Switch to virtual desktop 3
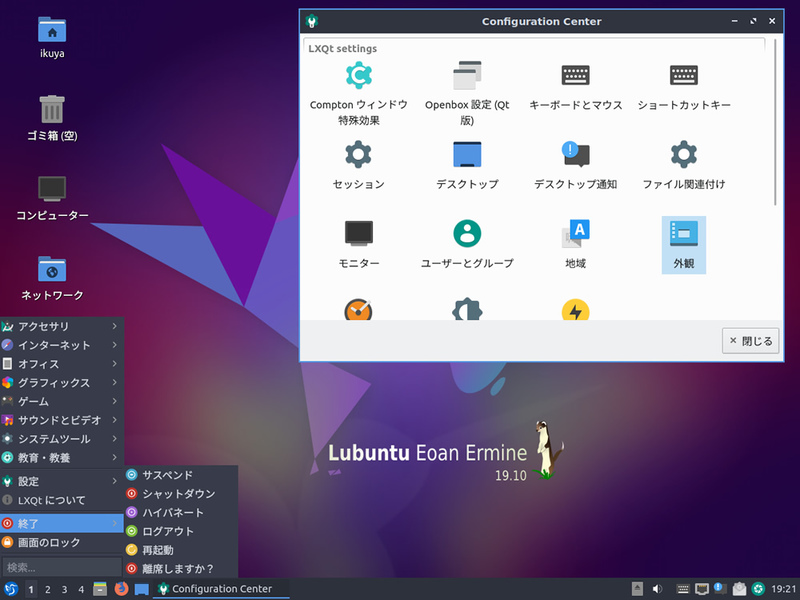 coord(64,589)
